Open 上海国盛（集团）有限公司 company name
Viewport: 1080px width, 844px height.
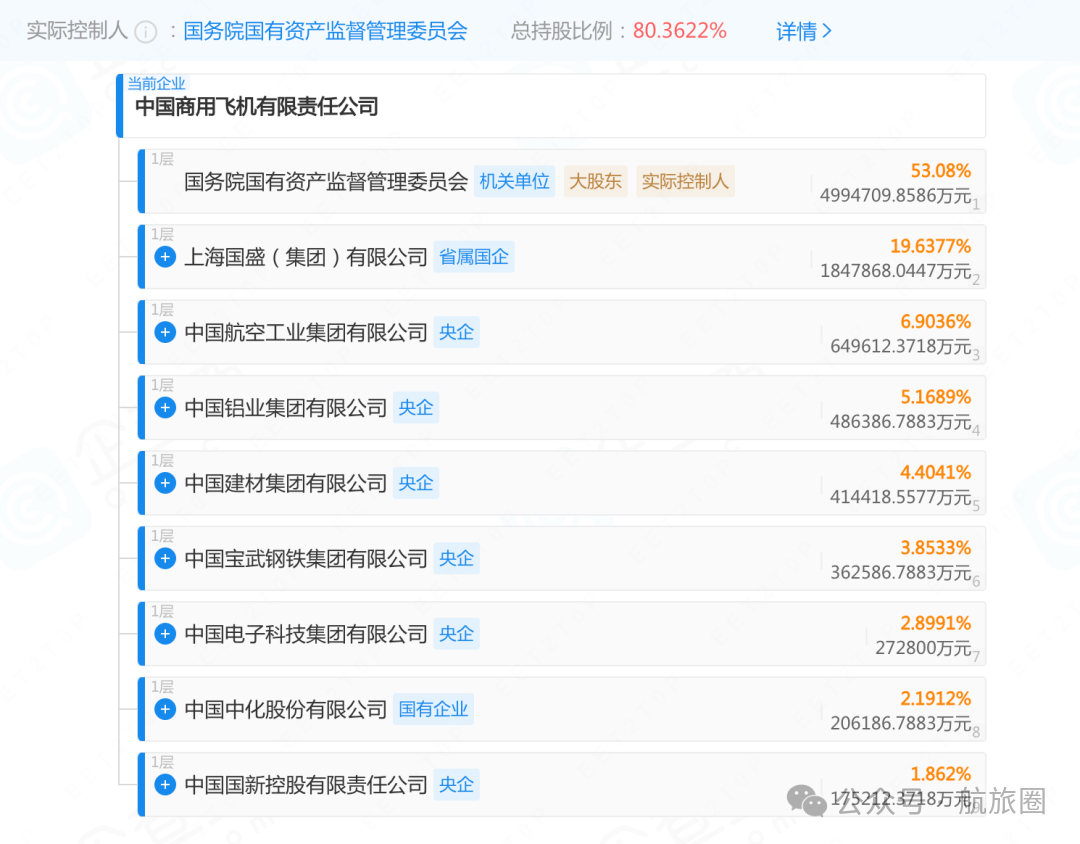click(x=306, y=257)
